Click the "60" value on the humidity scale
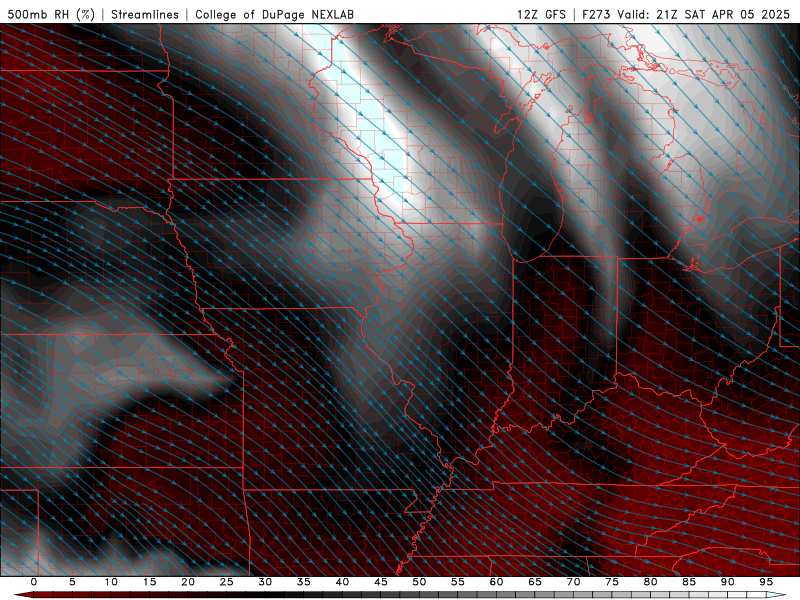This screenshot has width=800, height=600. 496,582
